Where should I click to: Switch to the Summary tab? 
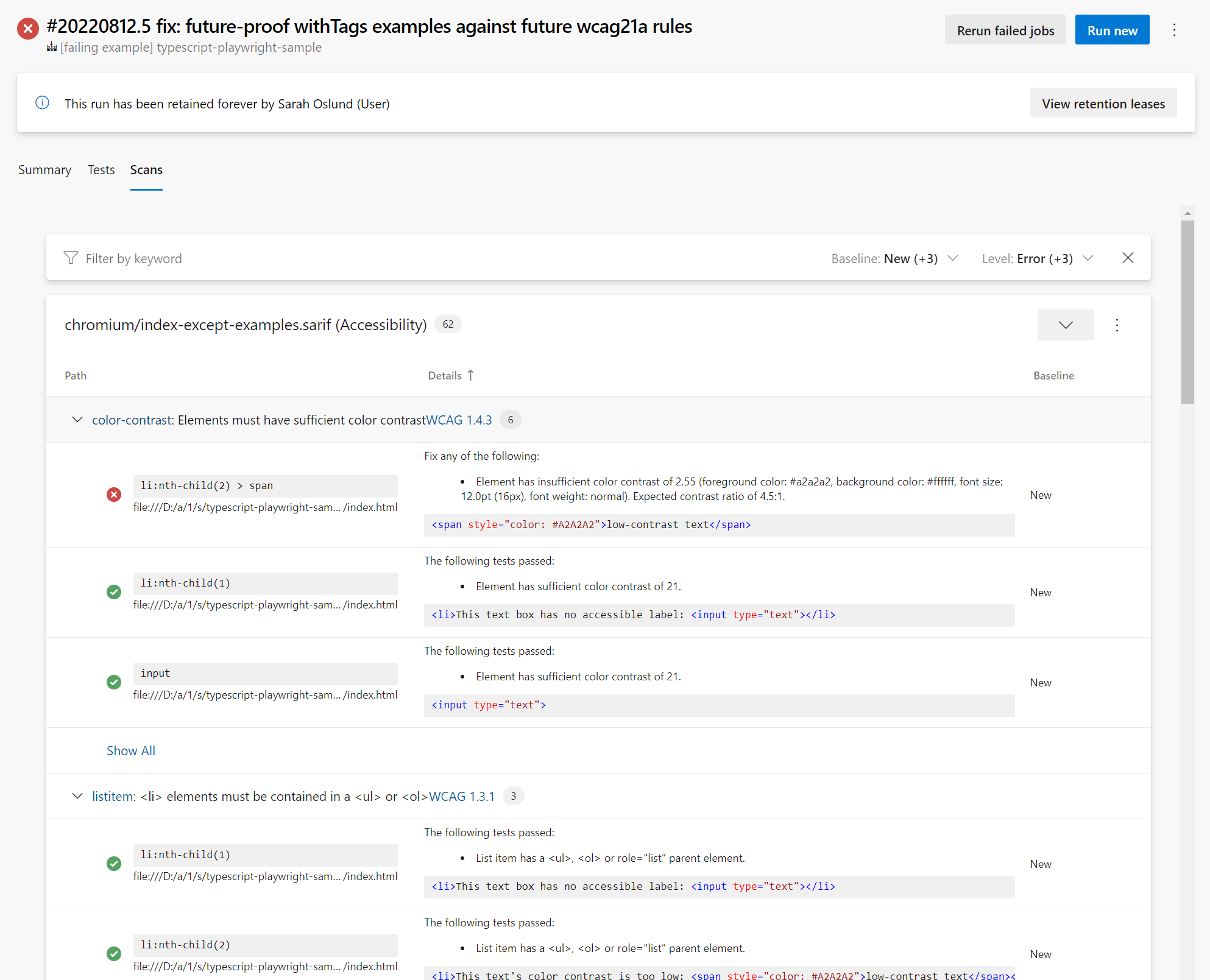pos(44,170)
